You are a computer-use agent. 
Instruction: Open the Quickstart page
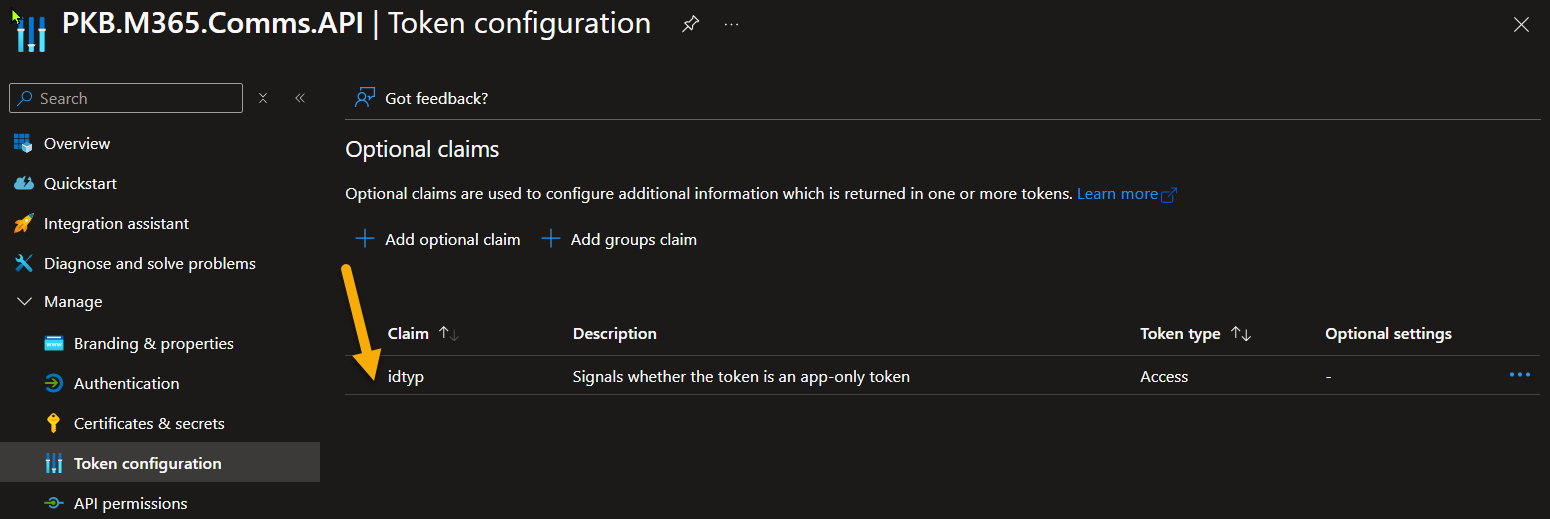point(80,183)
